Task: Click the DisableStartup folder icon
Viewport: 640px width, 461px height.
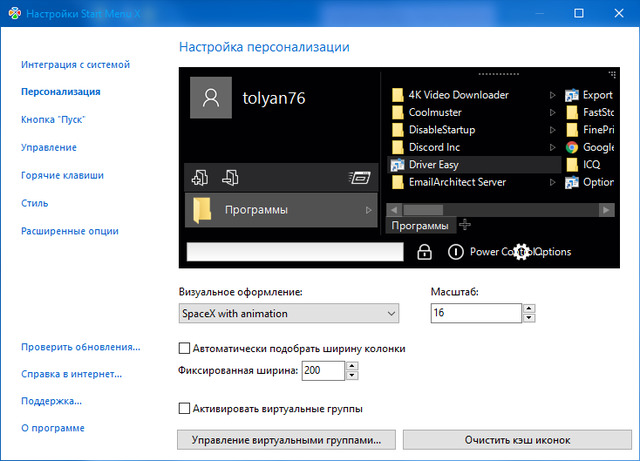Action: coord(398,130)
